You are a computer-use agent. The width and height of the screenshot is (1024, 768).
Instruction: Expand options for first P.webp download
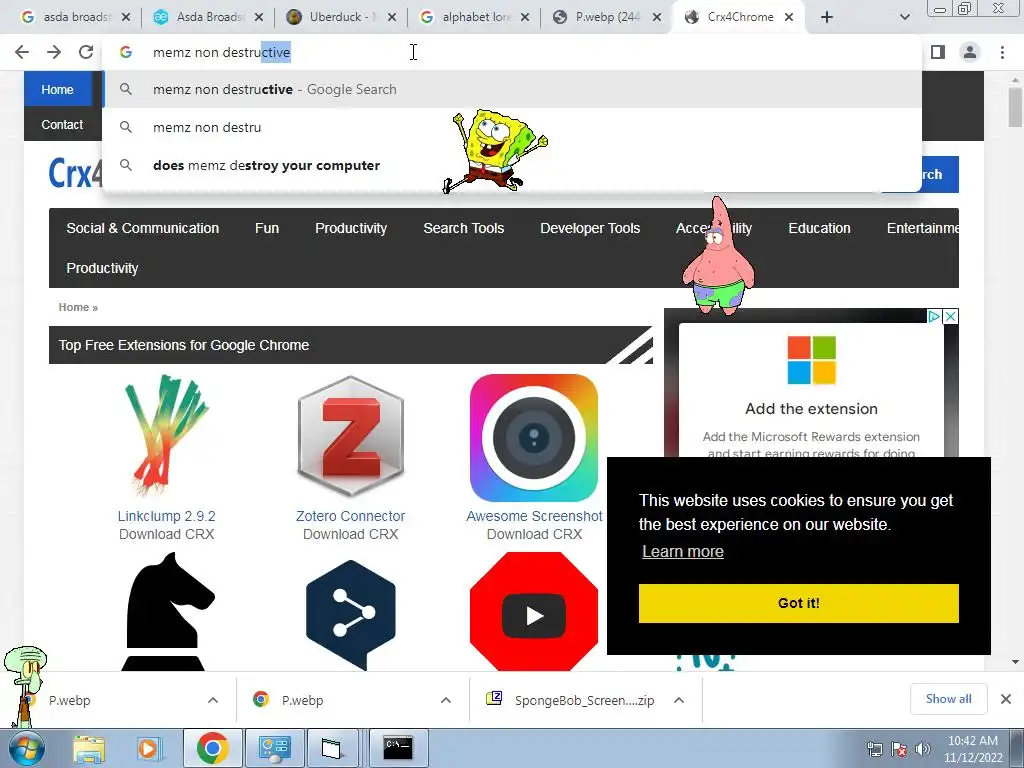click(213, 700)
